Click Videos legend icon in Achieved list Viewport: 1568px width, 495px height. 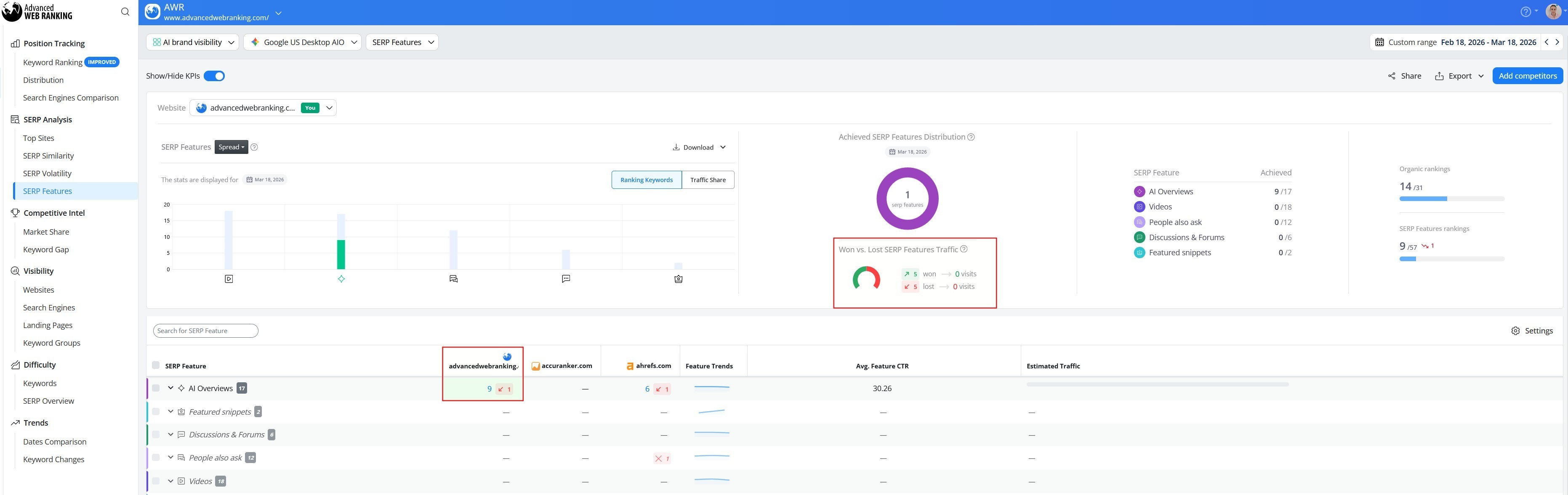tap(1139, 207)
